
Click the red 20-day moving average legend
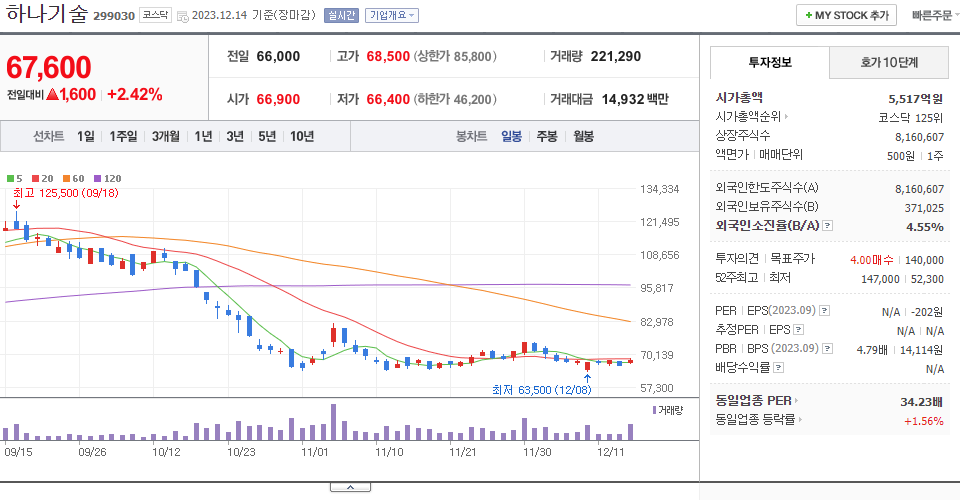pyautogui.click(x=43, y=179)
